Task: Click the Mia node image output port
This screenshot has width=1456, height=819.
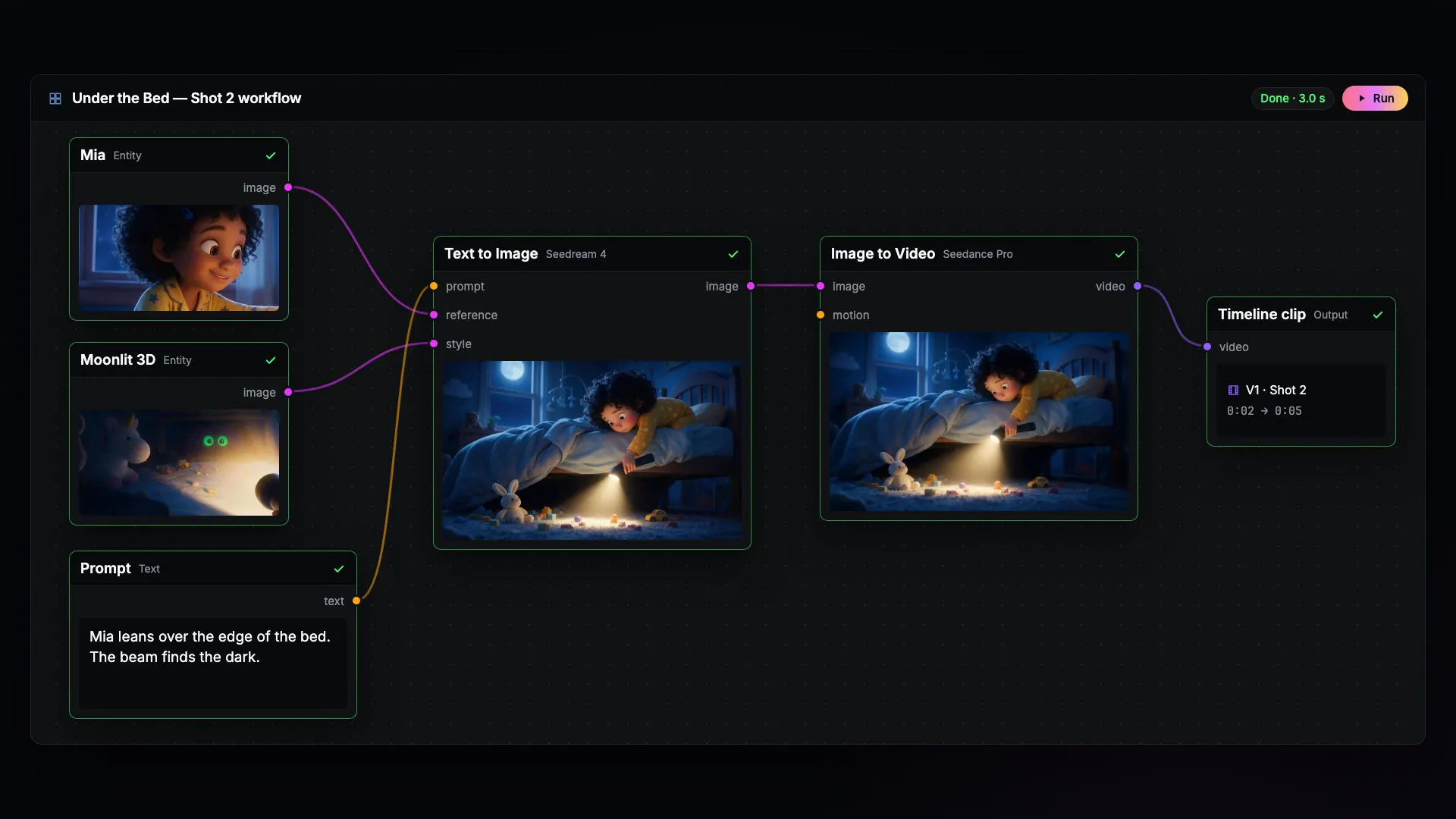Action: (x=288, y=187)
